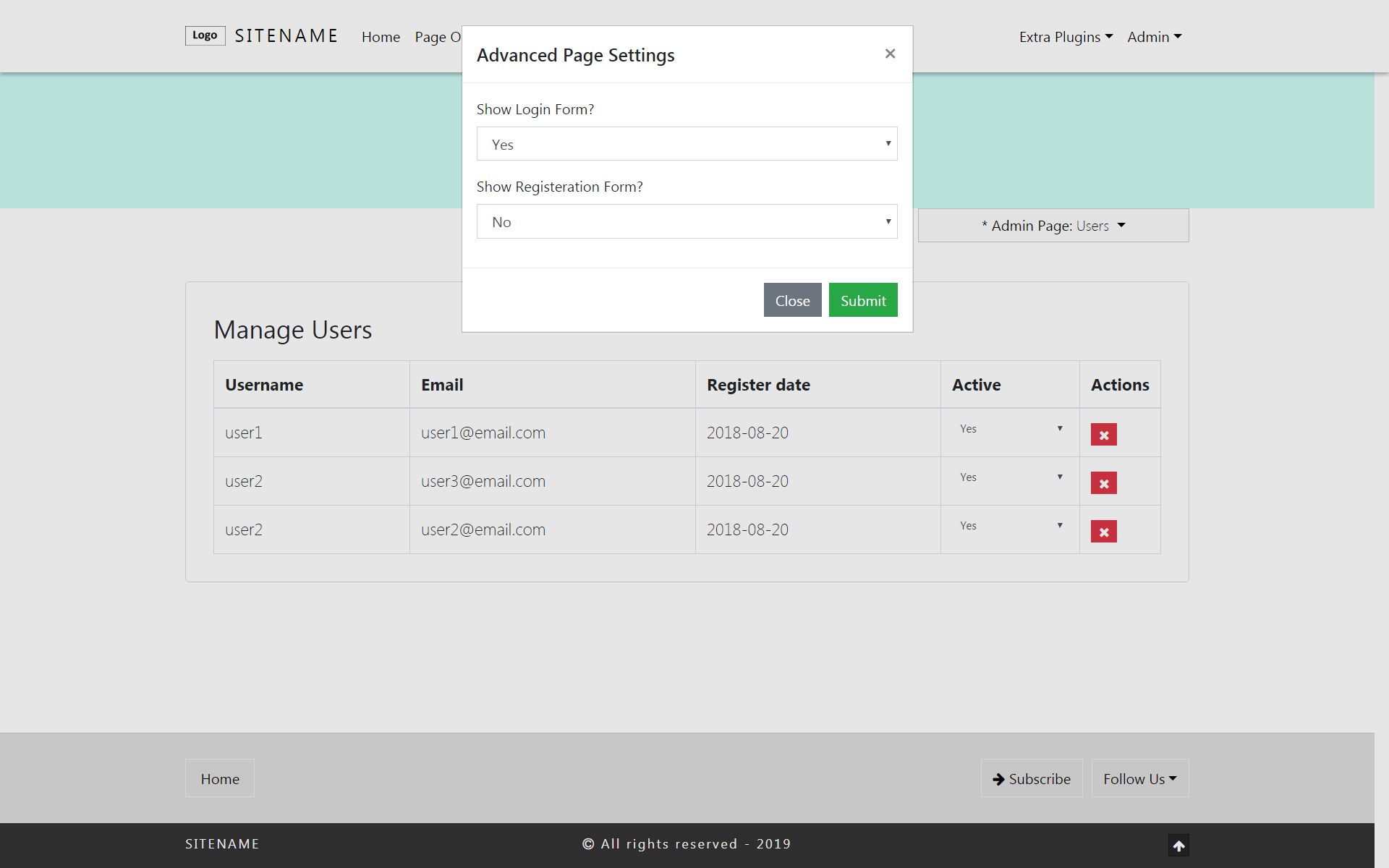Viewport: 1389px width, 868px height.
Task: Click the scroll-to-top arrow icon in footer
Action: point(1178,846)
